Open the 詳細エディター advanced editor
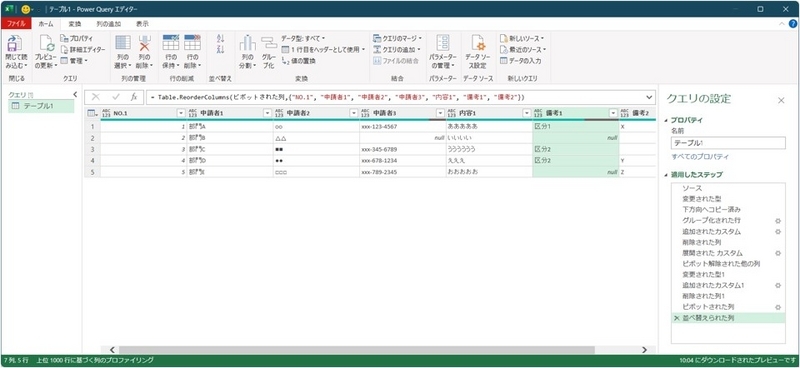The width and height of the screenshot is (800, 368). pyautogui.click(x=83, y=50)
